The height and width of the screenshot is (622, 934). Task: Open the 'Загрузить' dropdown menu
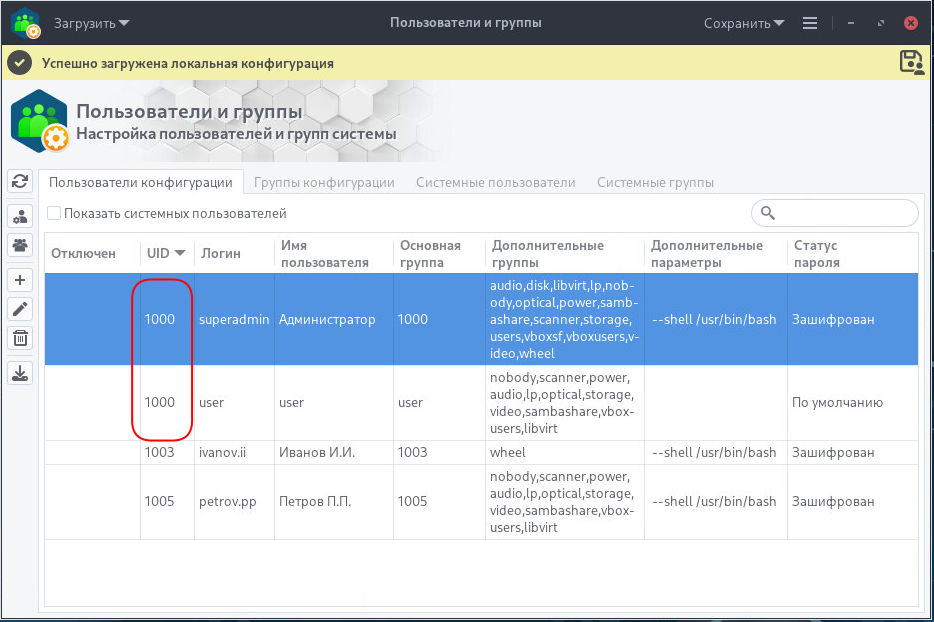pos(90,23)
